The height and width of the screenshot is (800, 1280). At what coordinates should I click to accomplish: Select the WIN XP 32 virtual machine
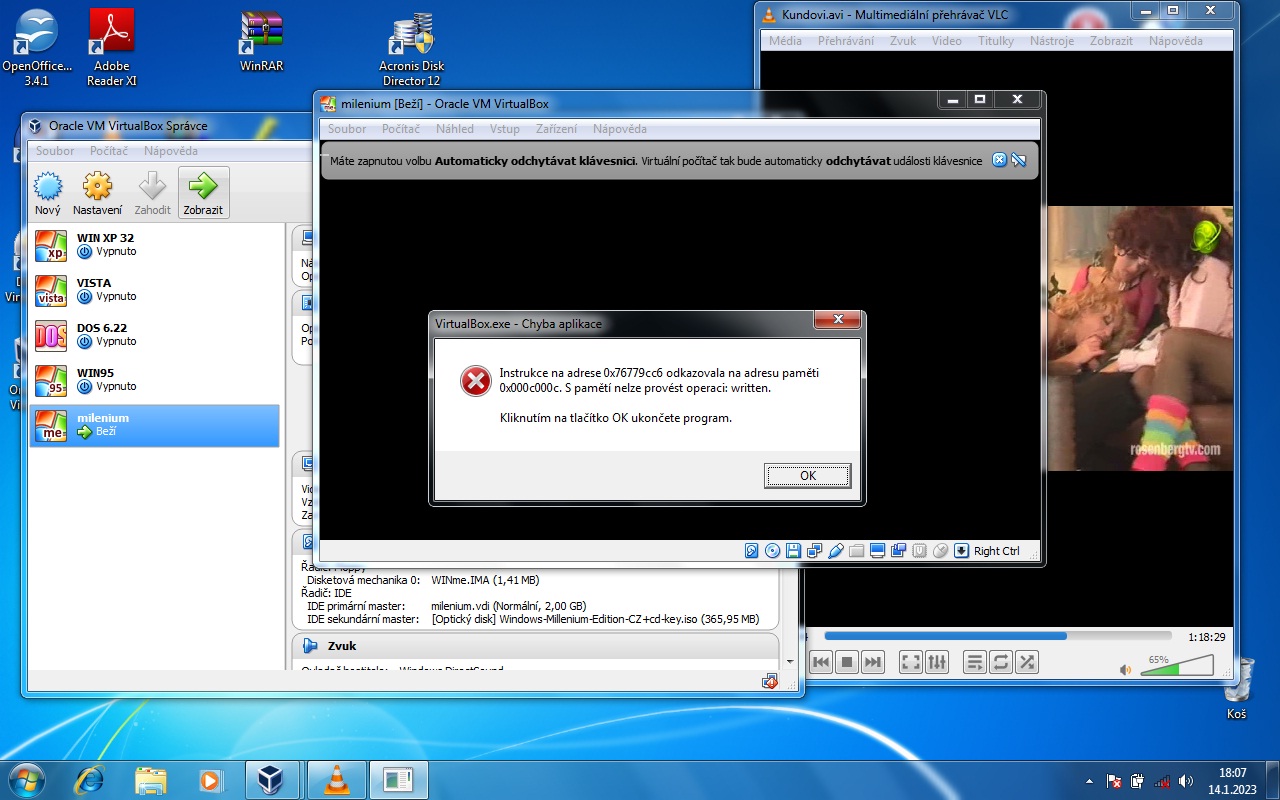[155, 245]
